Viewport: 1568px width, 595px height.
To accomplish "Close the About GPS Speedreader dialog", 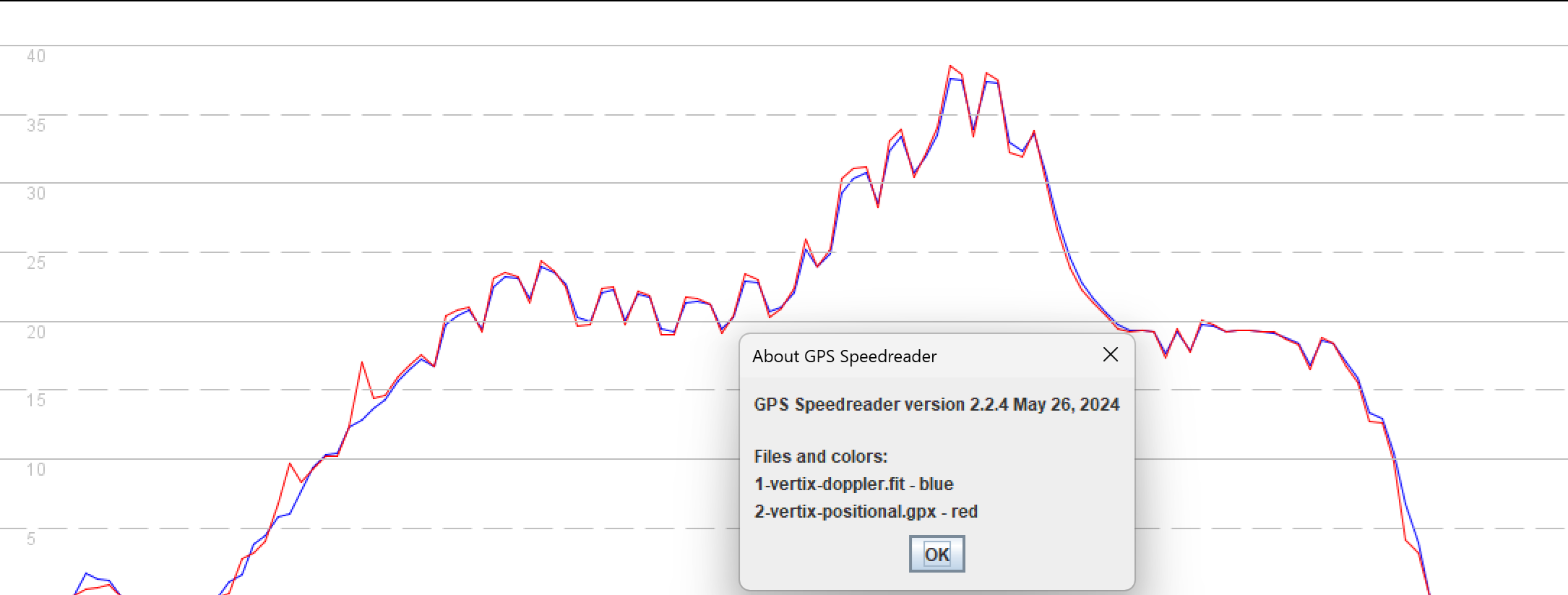I will (x=1111, y=354).
